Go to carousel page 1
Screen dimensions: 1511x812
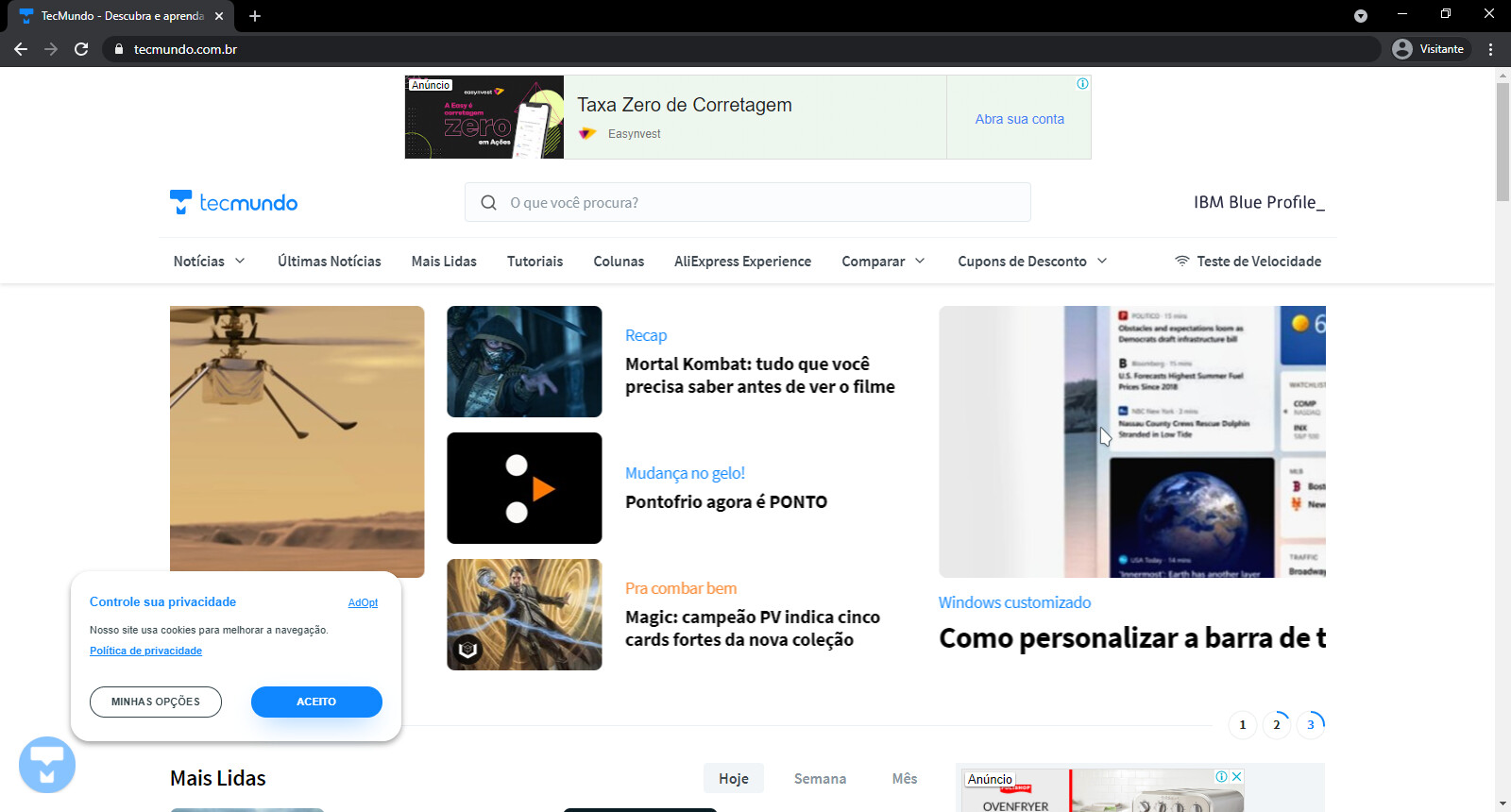pyautogui.click(x=1243, y=725)
